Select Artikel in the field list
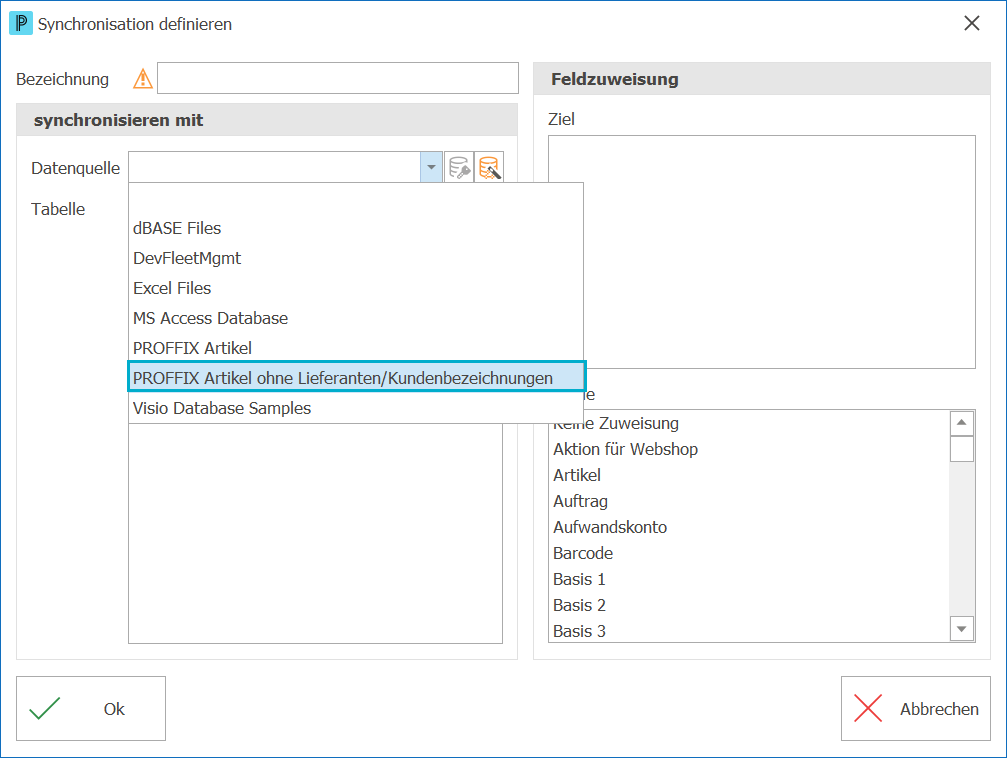The image size is (1007, 758). point(750,475)
